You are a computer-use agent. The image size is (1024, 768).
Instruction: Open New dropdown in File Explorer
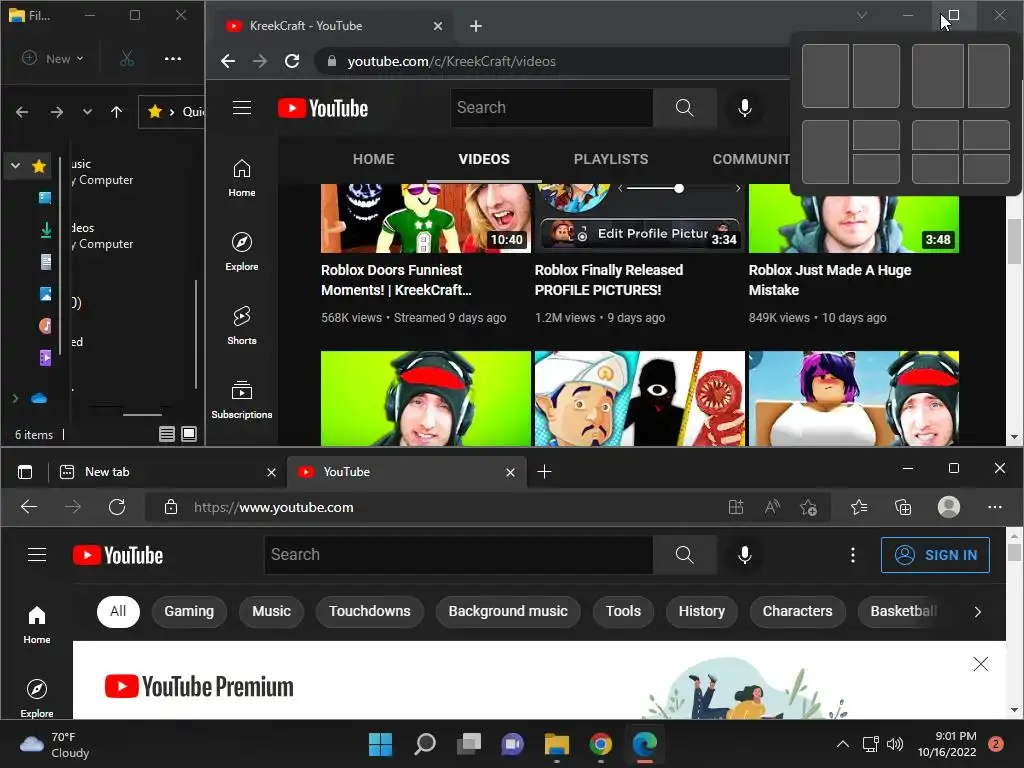(x=53, y=59)
